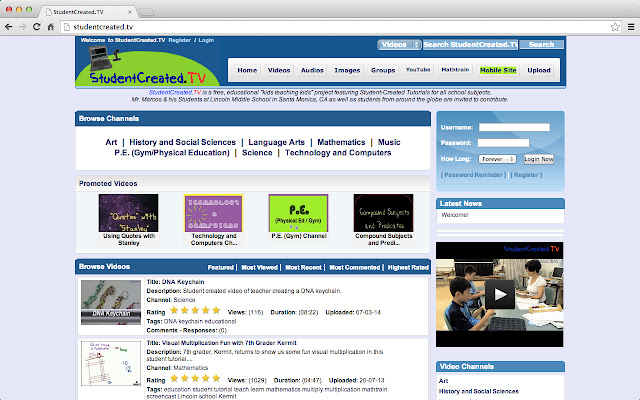Click the Password Reminder link

[x=473, y=175]
